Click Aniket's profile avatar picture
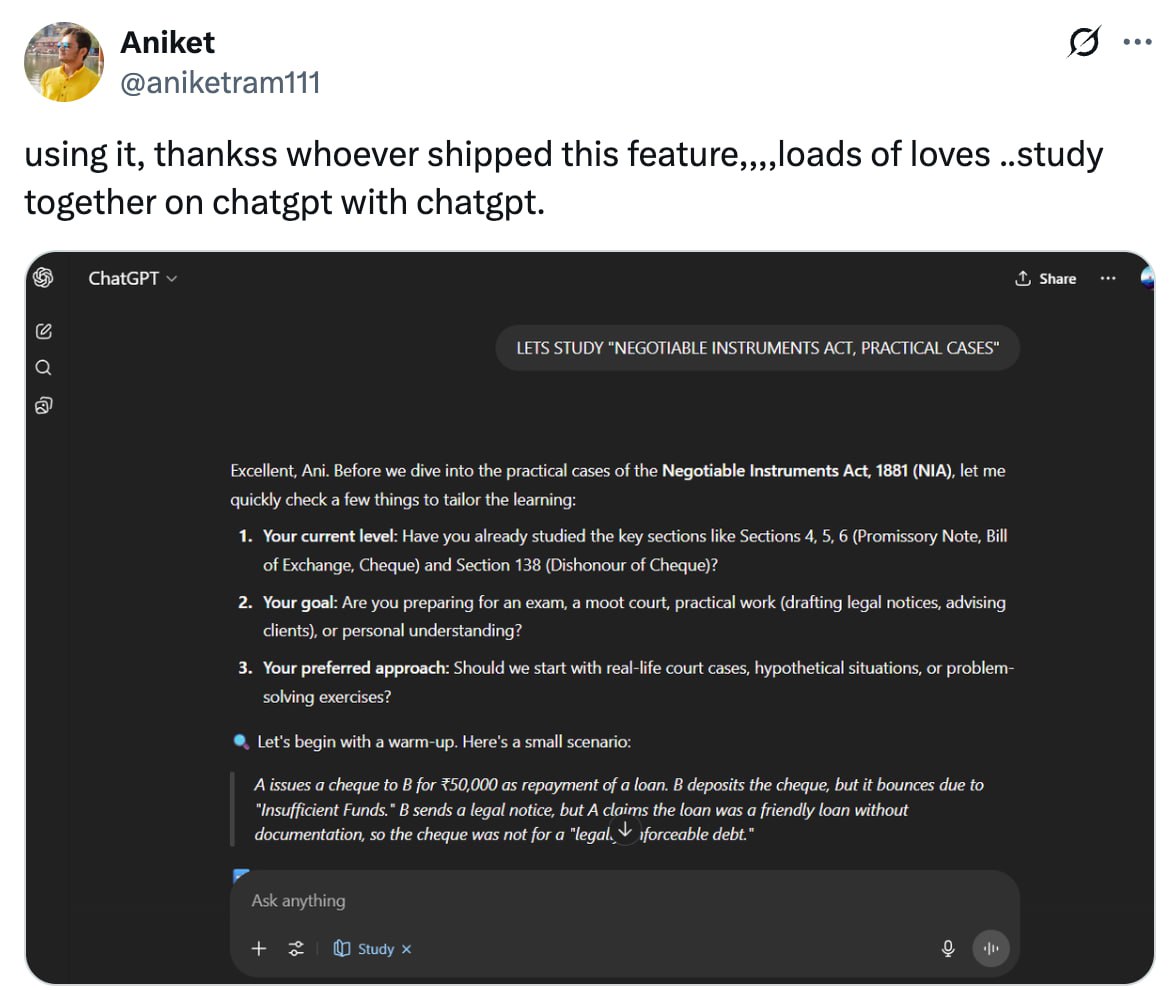Viewport: 1176px width, 990px height. [x=64, y=62]
